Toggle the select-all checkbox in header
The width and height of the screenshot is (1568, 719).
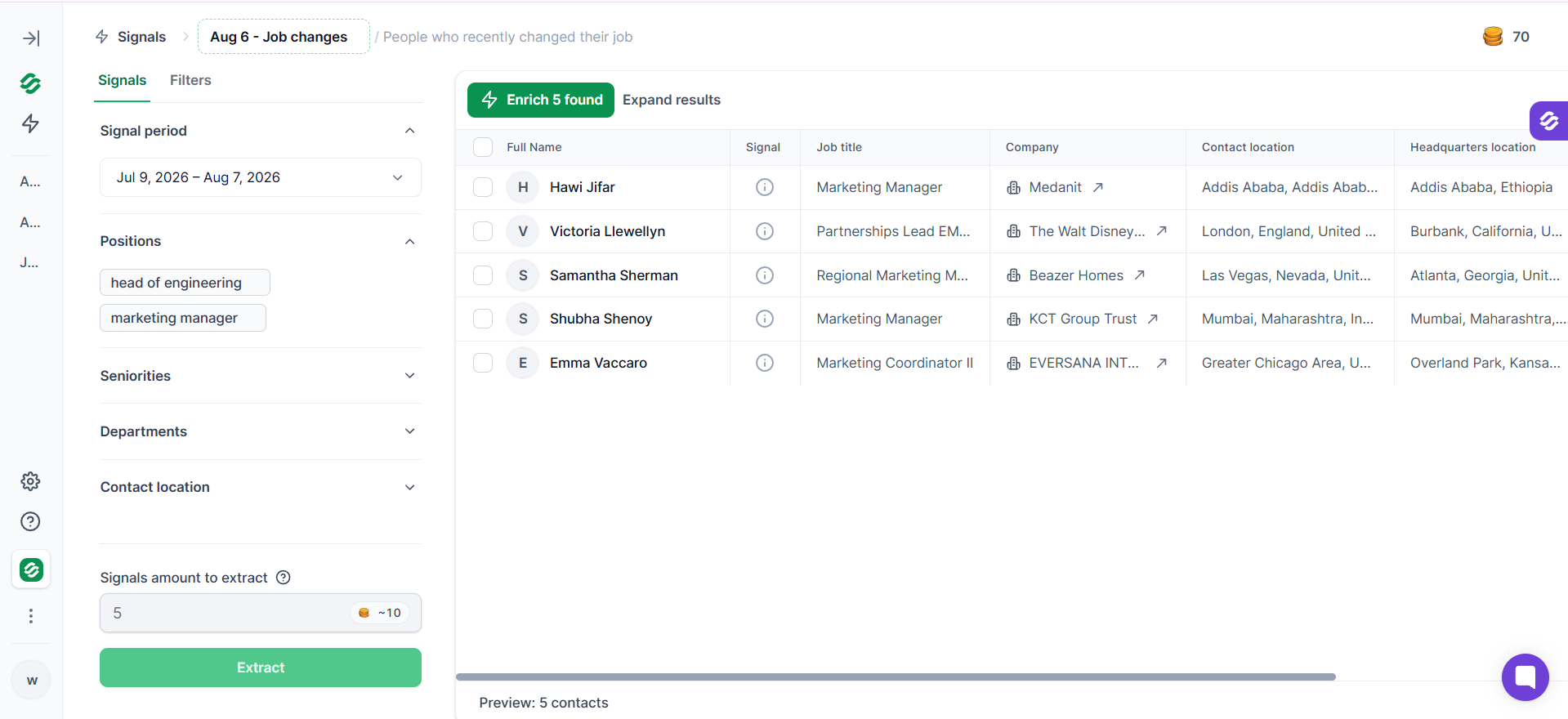point(483,147)
